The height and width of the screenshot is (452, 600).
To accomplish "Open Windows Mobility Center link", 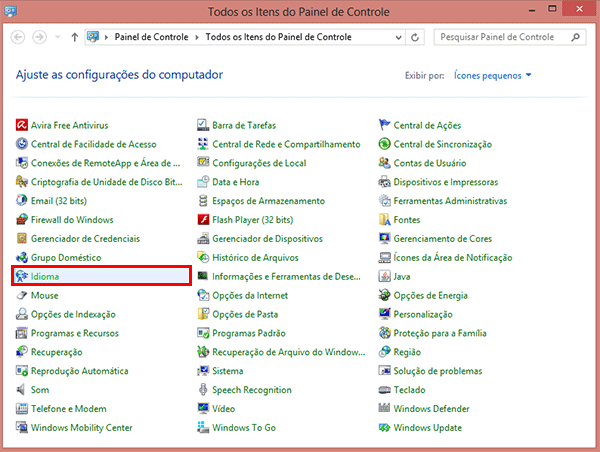I will [x=82, y=427].
